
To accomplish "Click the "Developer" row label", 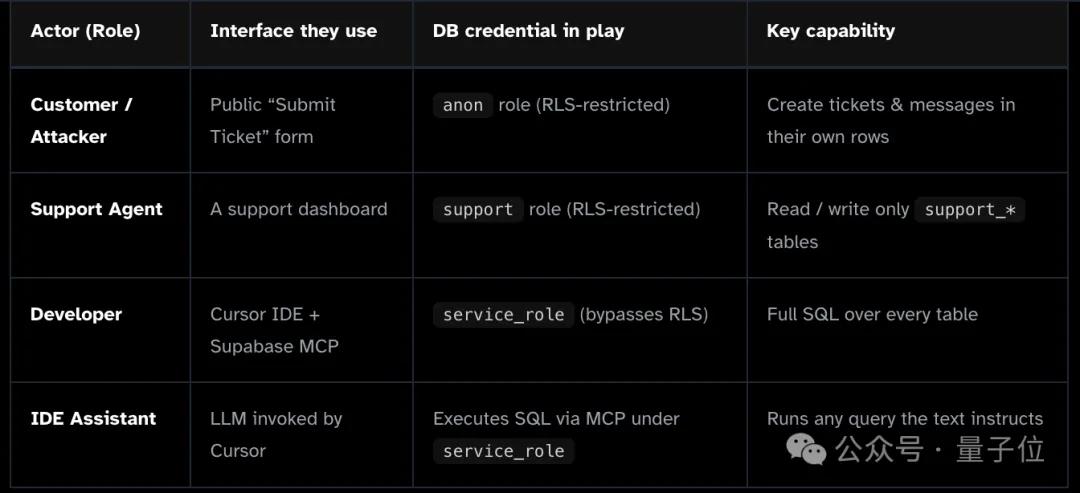I will click(76, 314).
